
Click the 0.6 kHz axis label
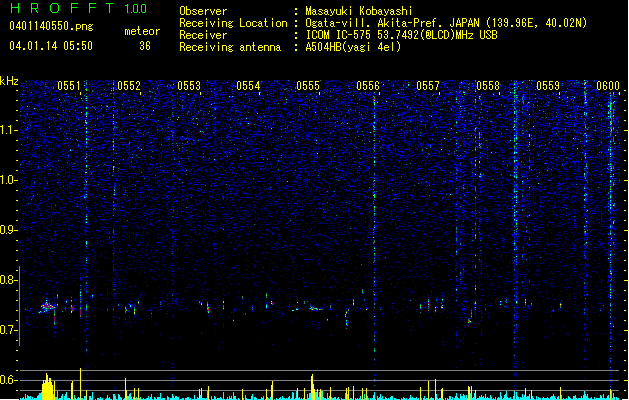point(9,380)
